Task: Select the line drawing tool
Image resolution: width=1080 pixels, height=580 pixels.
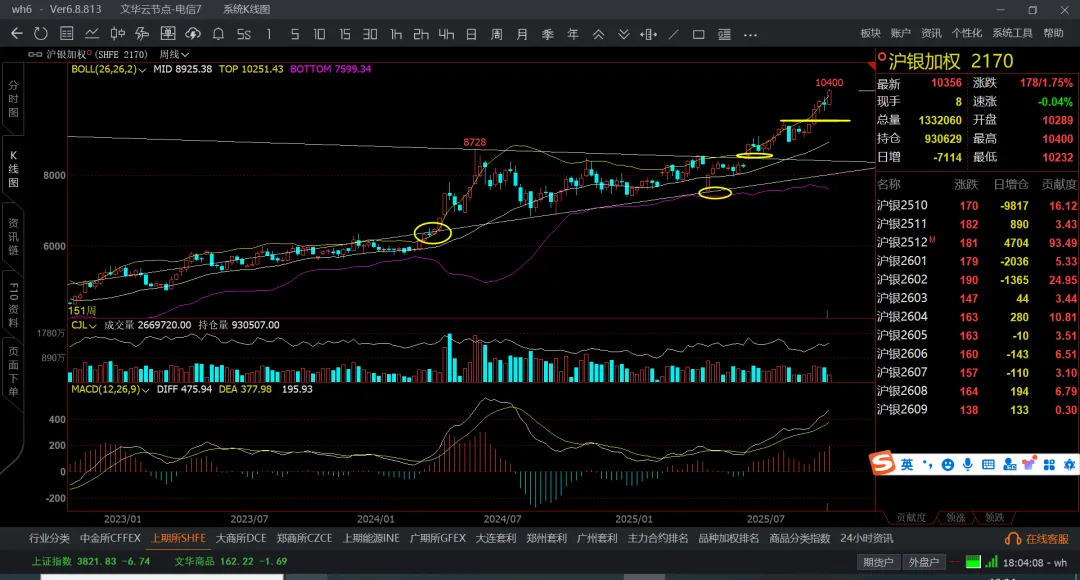Action: tap(674, 34)
